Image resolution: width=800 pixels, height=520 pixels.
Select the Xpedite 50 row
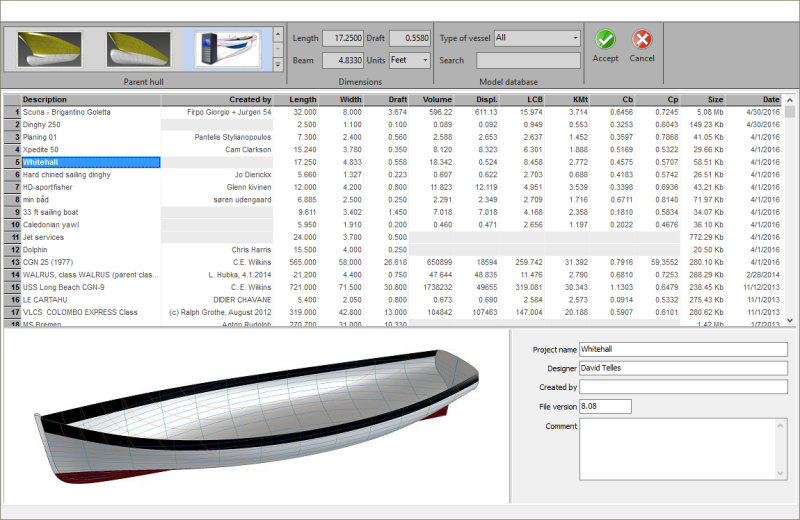click(x=90, y=149)
